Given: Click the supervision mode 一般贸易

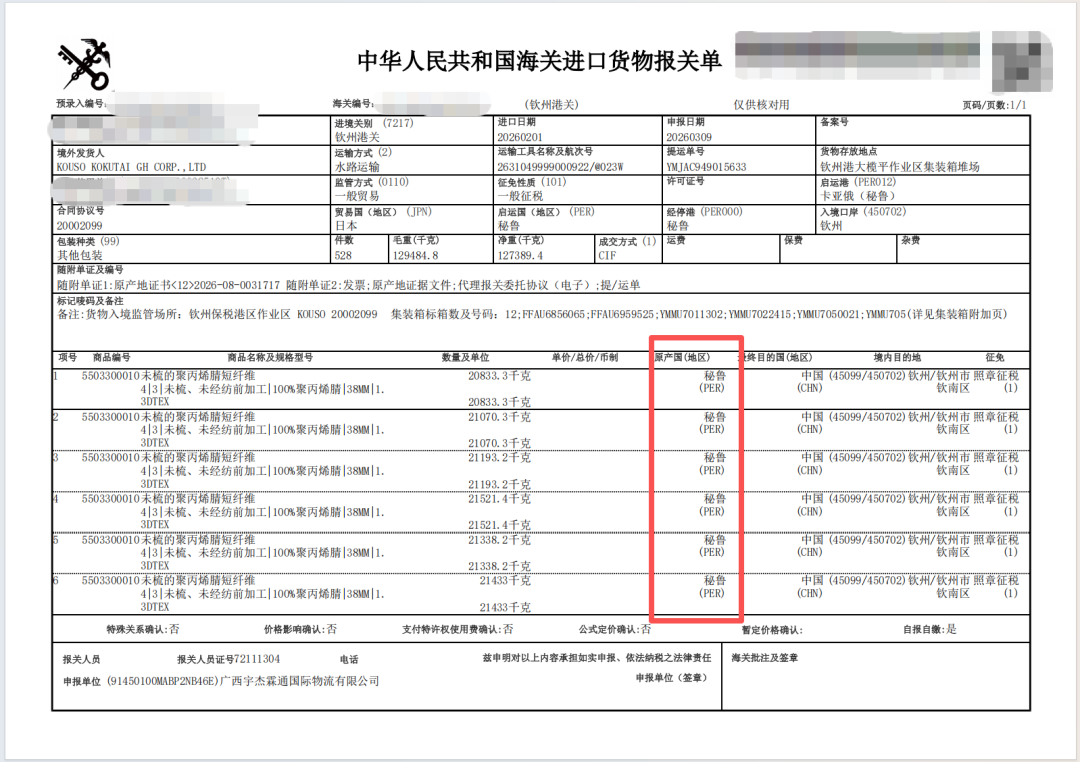Looking at the screenshot, I should coord(357,196).
